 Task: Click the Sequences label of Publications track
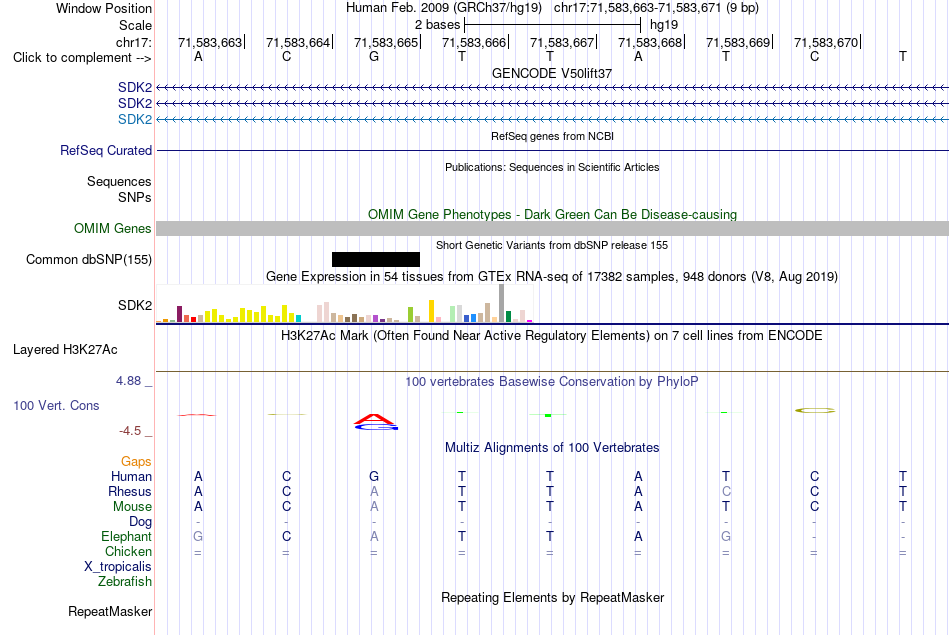point(119,181)
